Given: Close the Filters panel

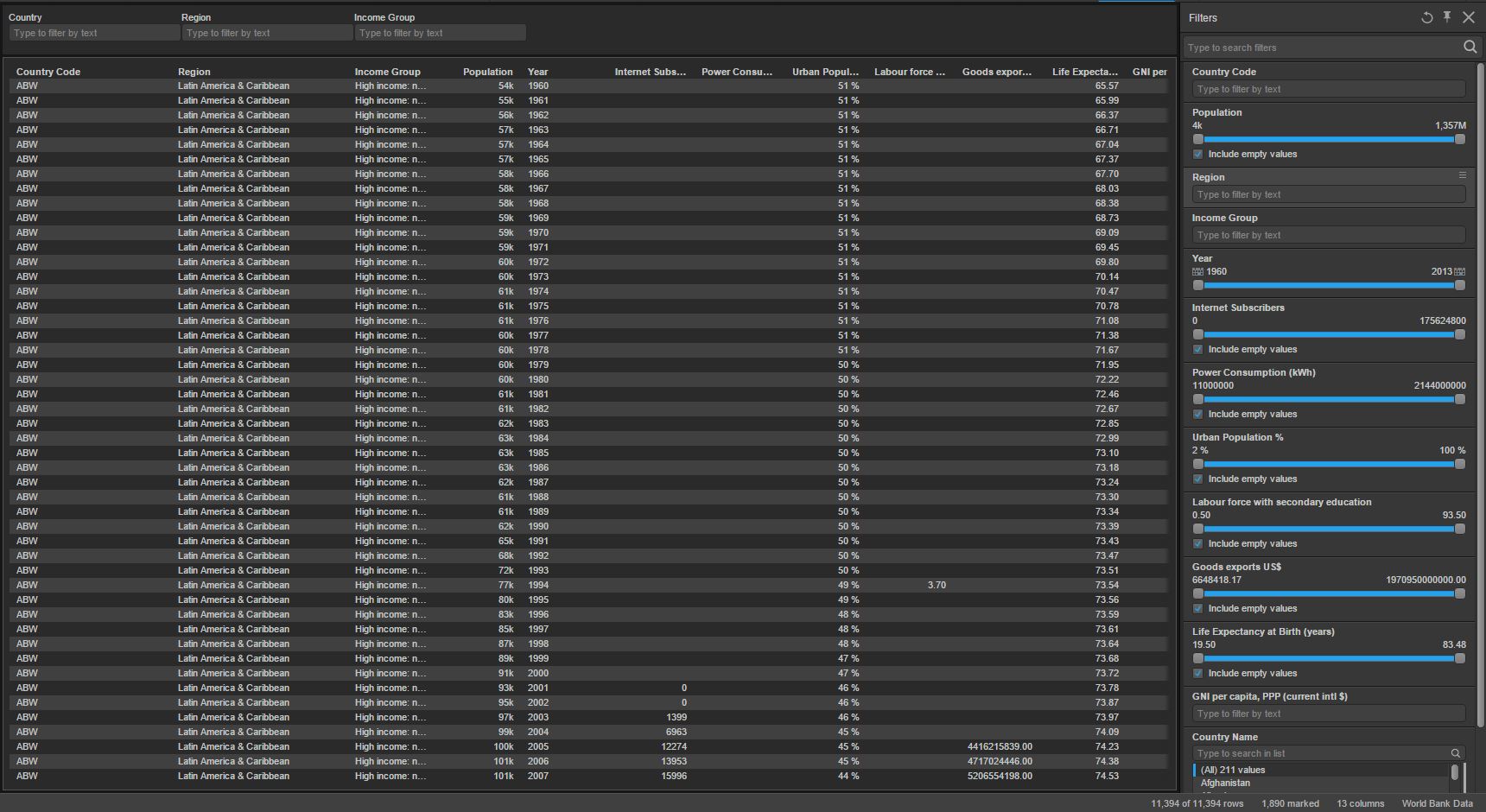Looking at the screenshot, I should [1469, 17].
